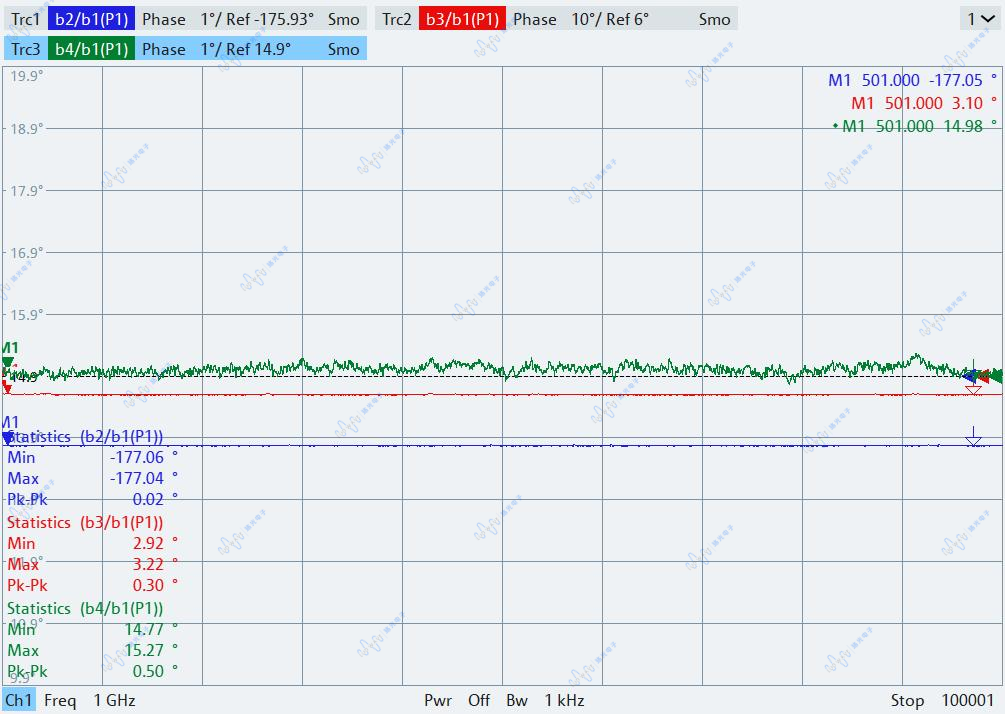Click the Stop 100001 value
This screenshot has width=1005, height=714.
[942, 700]
